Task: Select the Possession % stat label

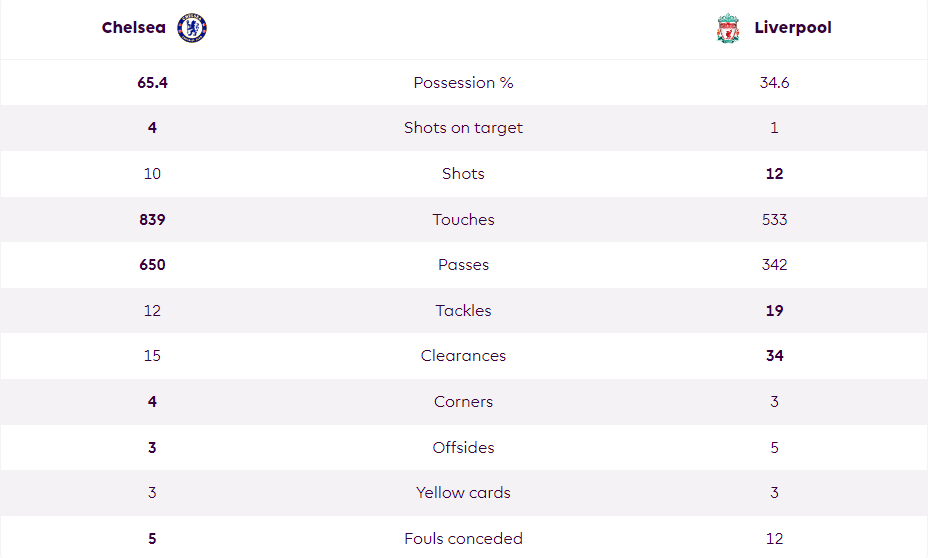Action: (463, 83)
